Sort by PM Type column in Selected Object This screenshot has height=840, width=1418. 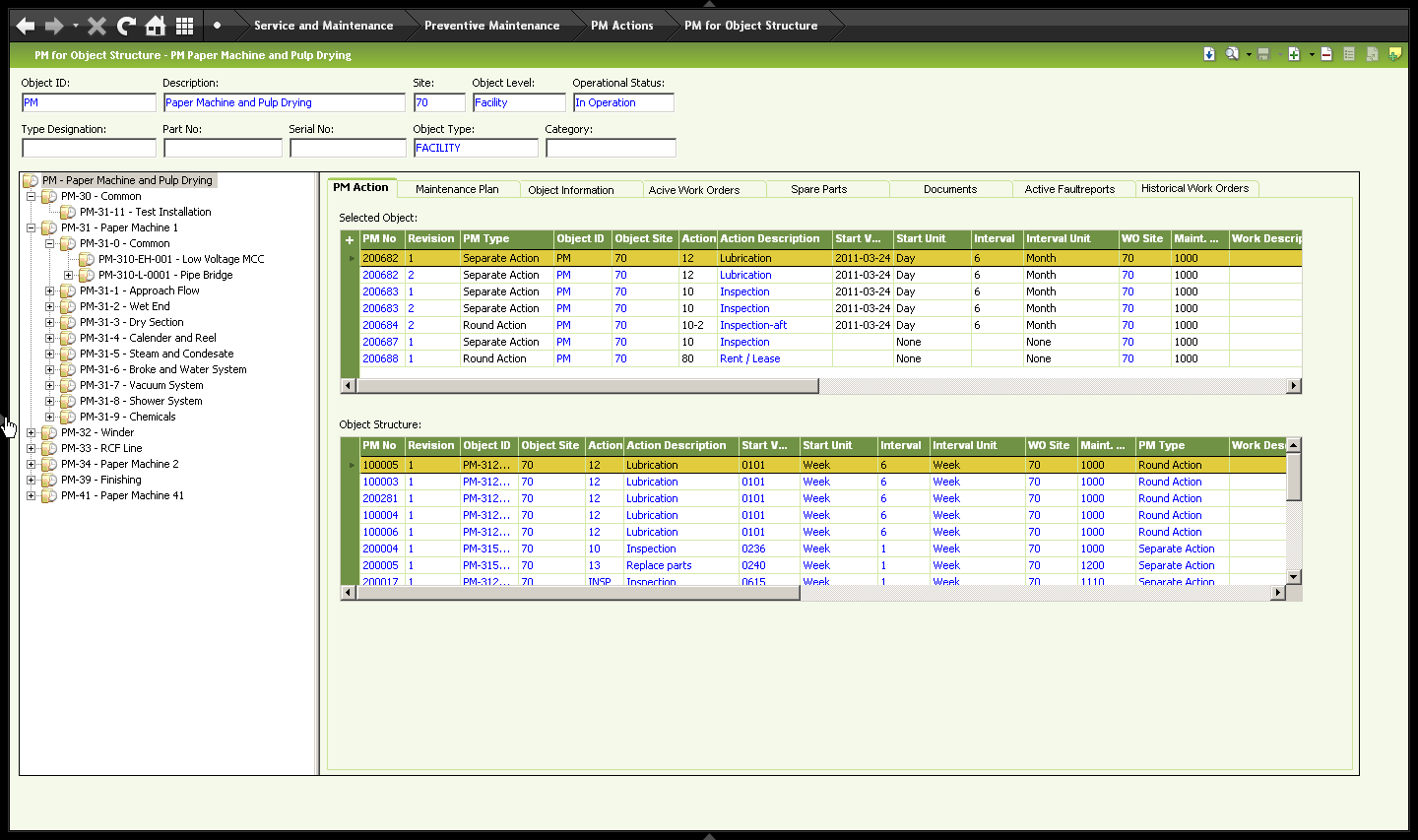[x=506, y=238]
